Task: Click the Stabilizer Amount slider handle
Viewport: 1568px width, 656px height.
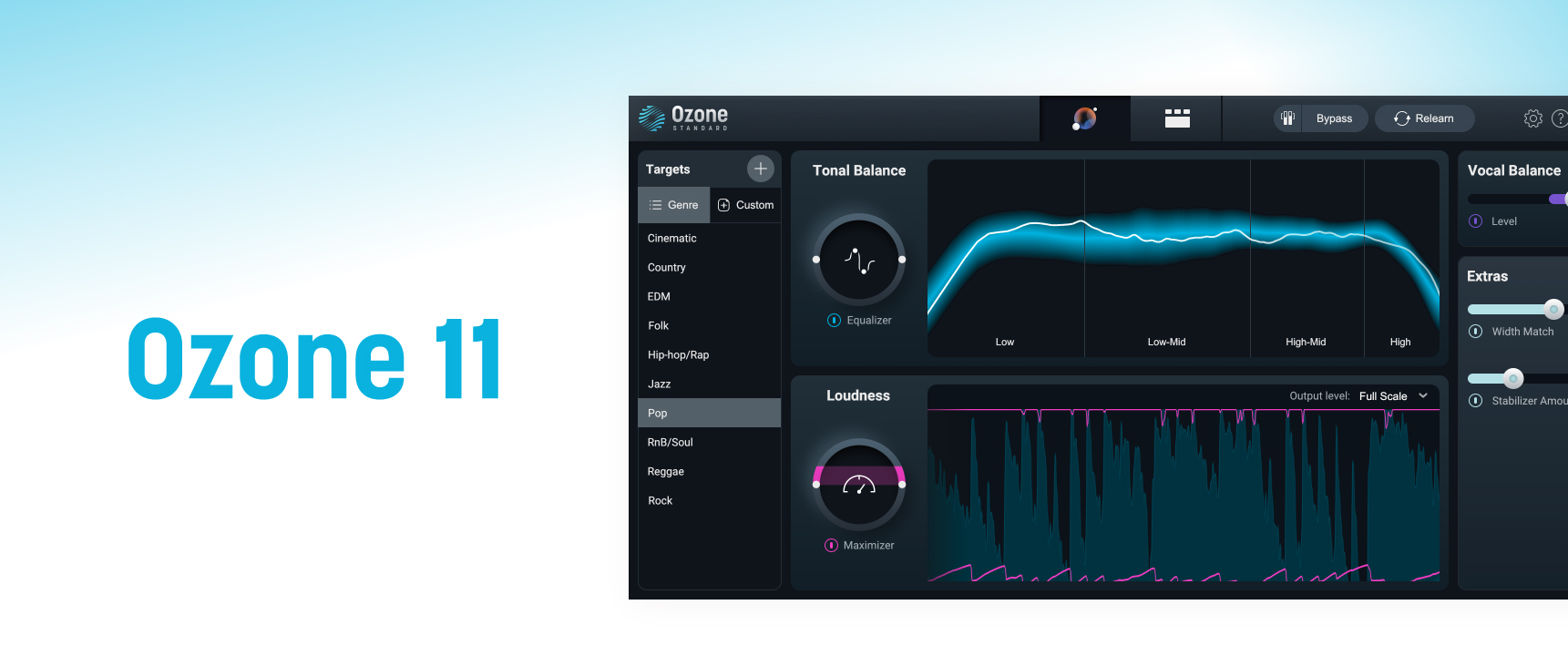Action: (1513, 378)
